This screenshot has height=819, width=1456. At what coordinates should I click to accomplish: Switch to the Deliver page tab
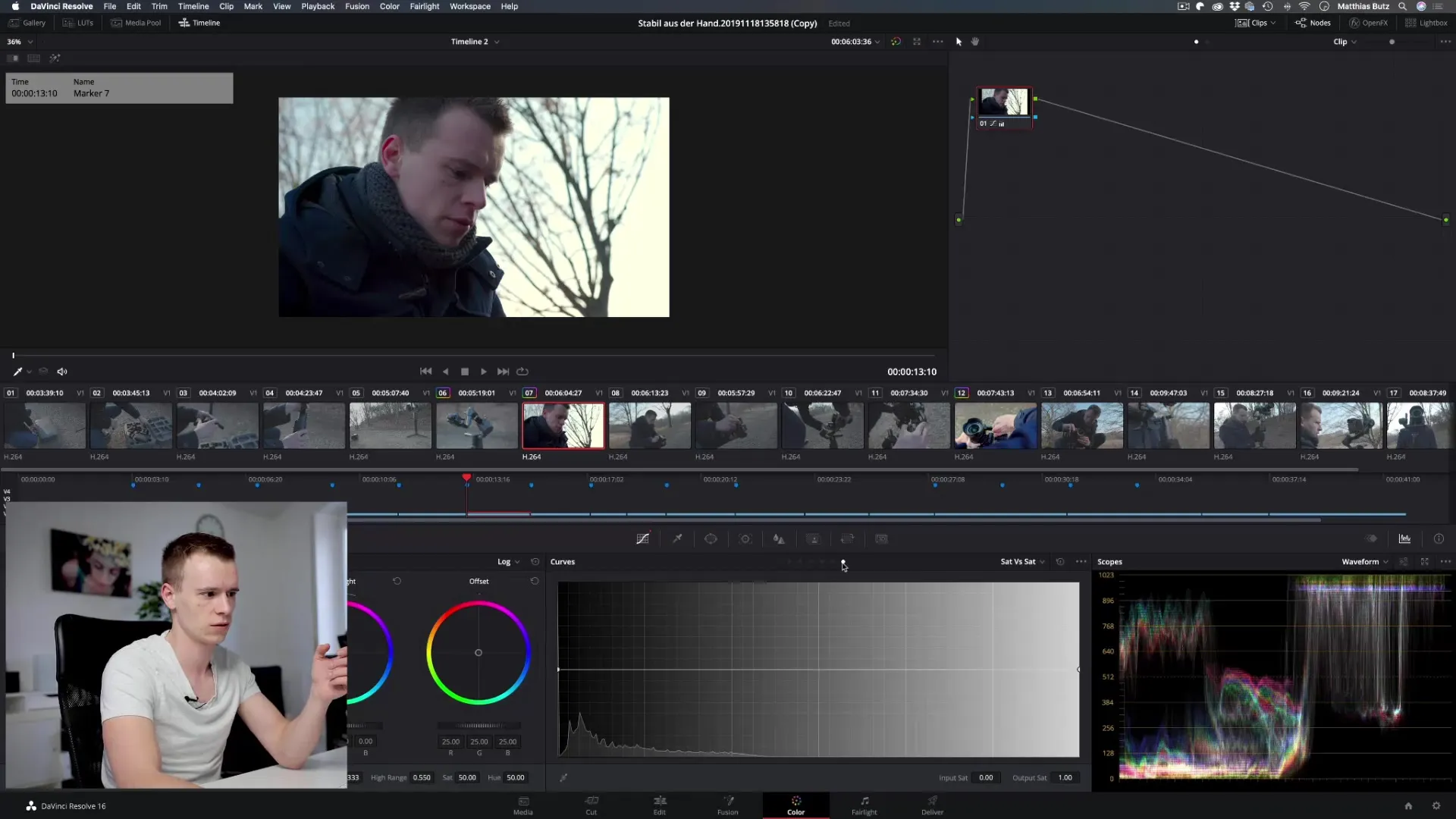[x=933, y=805]
